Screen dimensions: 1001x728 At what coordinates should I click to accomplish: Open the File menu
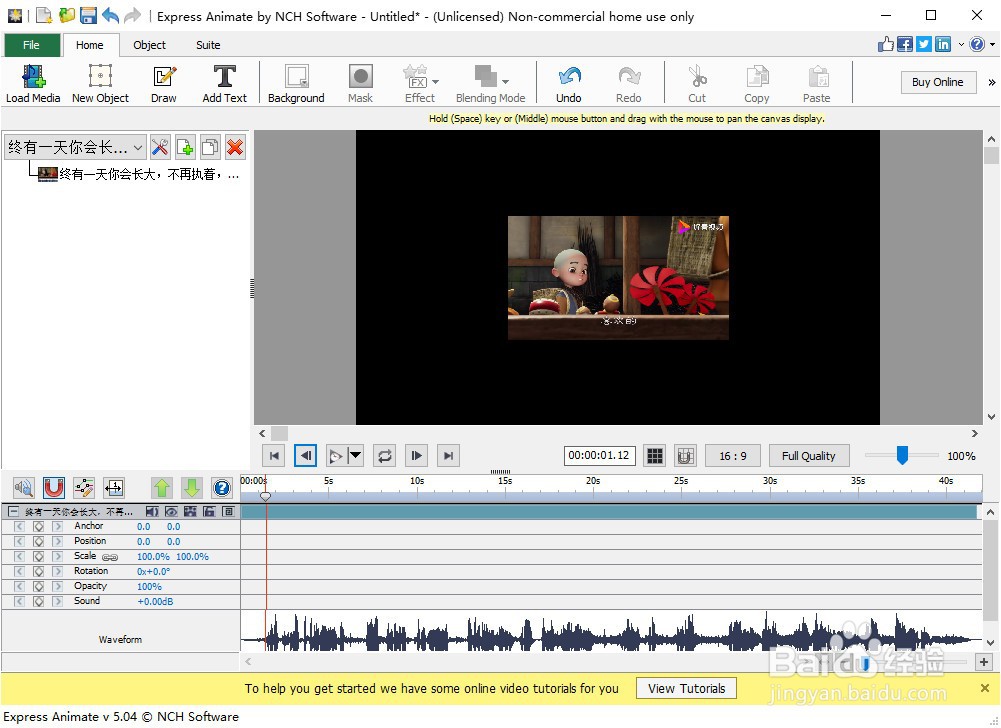tap(31, 45)
